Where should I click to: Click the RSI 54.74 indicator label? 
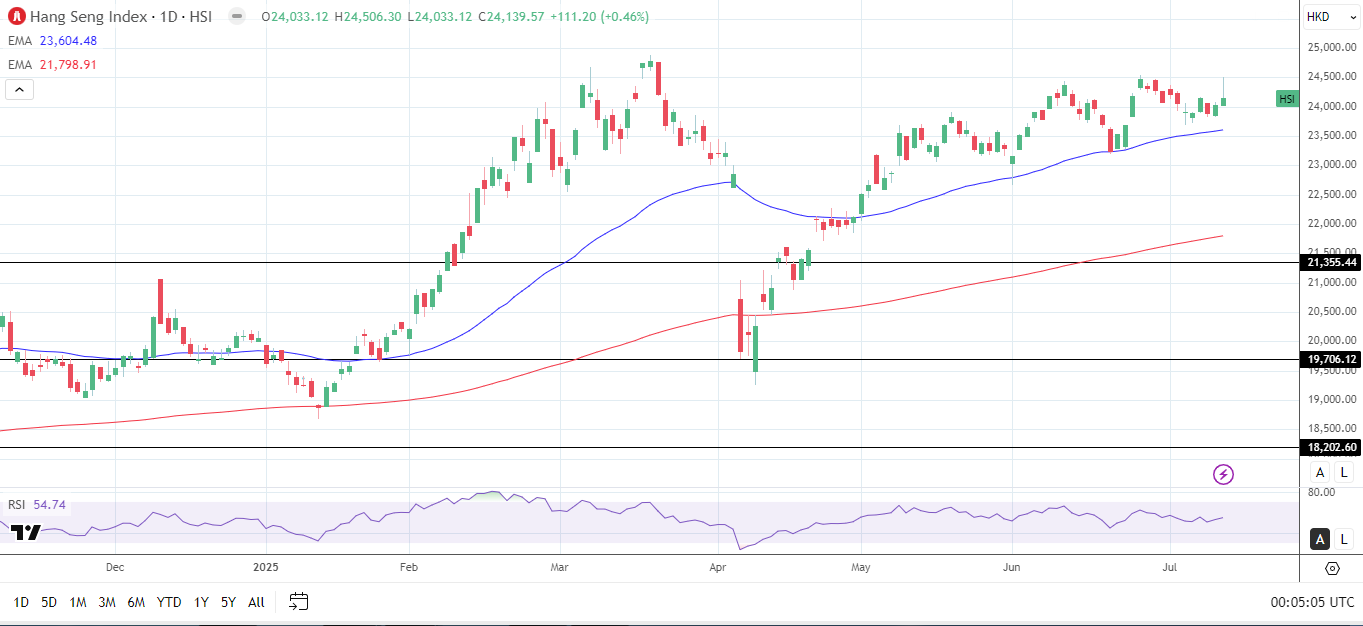pyautogui.click(x=32, y=504)
